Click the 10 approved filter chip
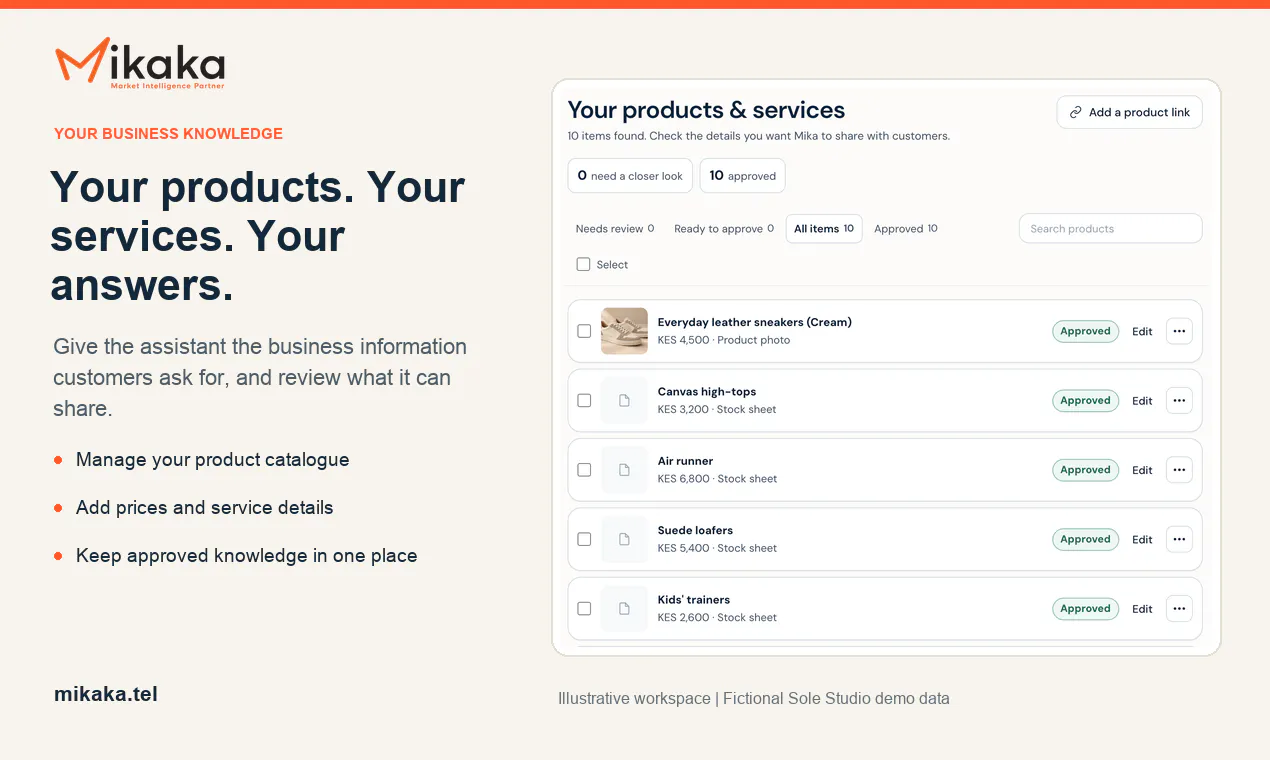The width and height of the screenshot is (1270, 760). coord(742,176)
